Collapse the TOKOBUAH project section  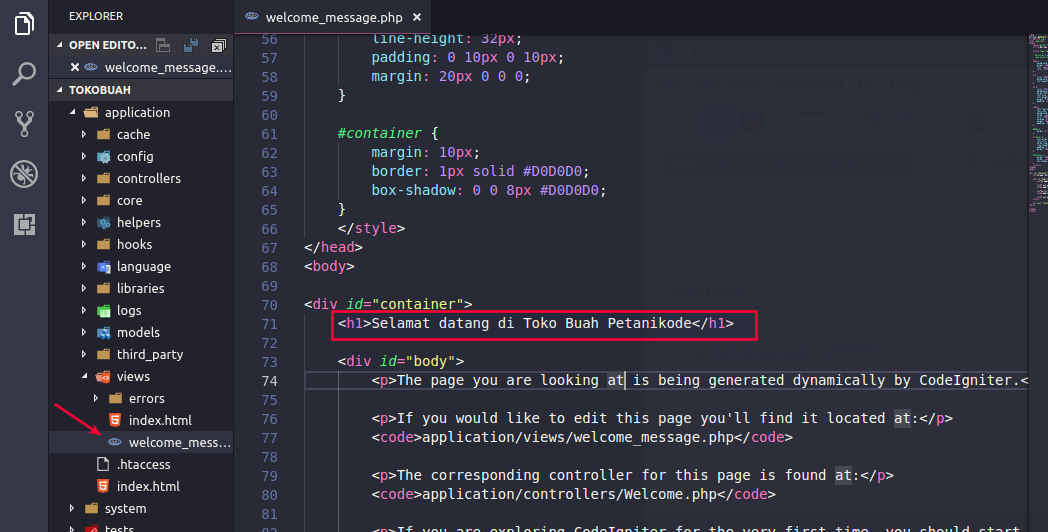[60, 90]
